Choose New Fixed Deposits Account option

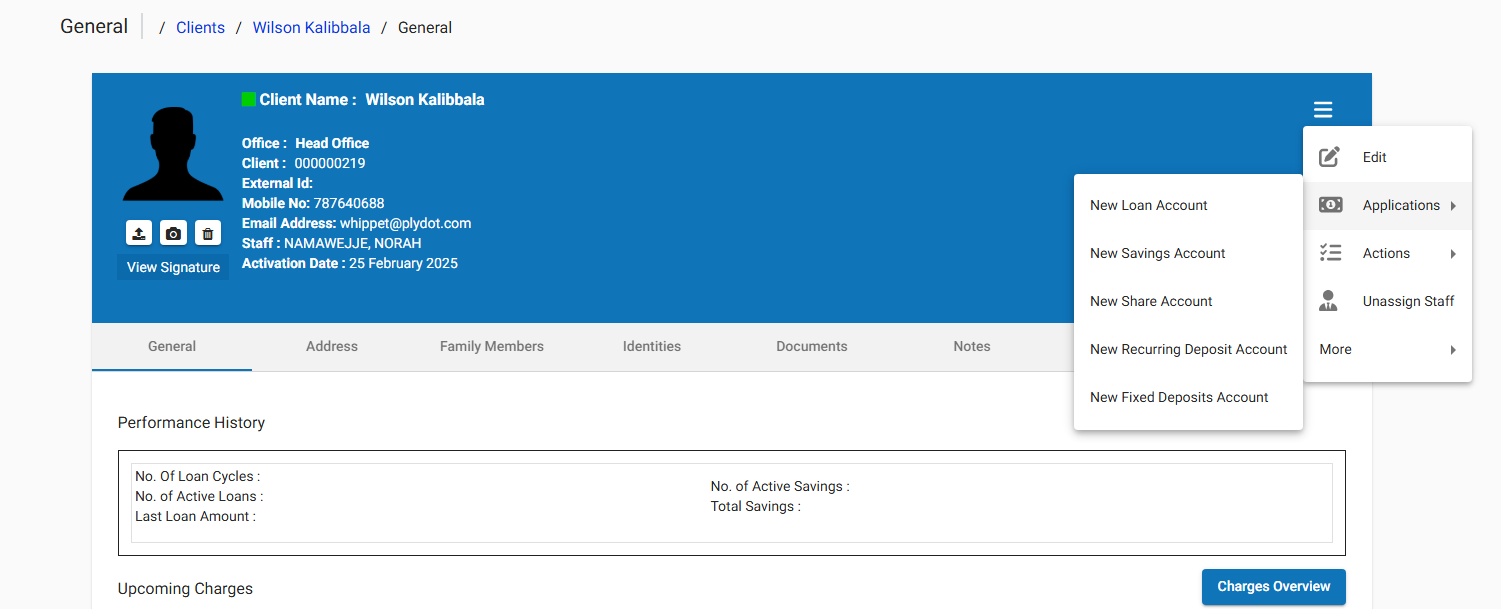coord(1178,397)
